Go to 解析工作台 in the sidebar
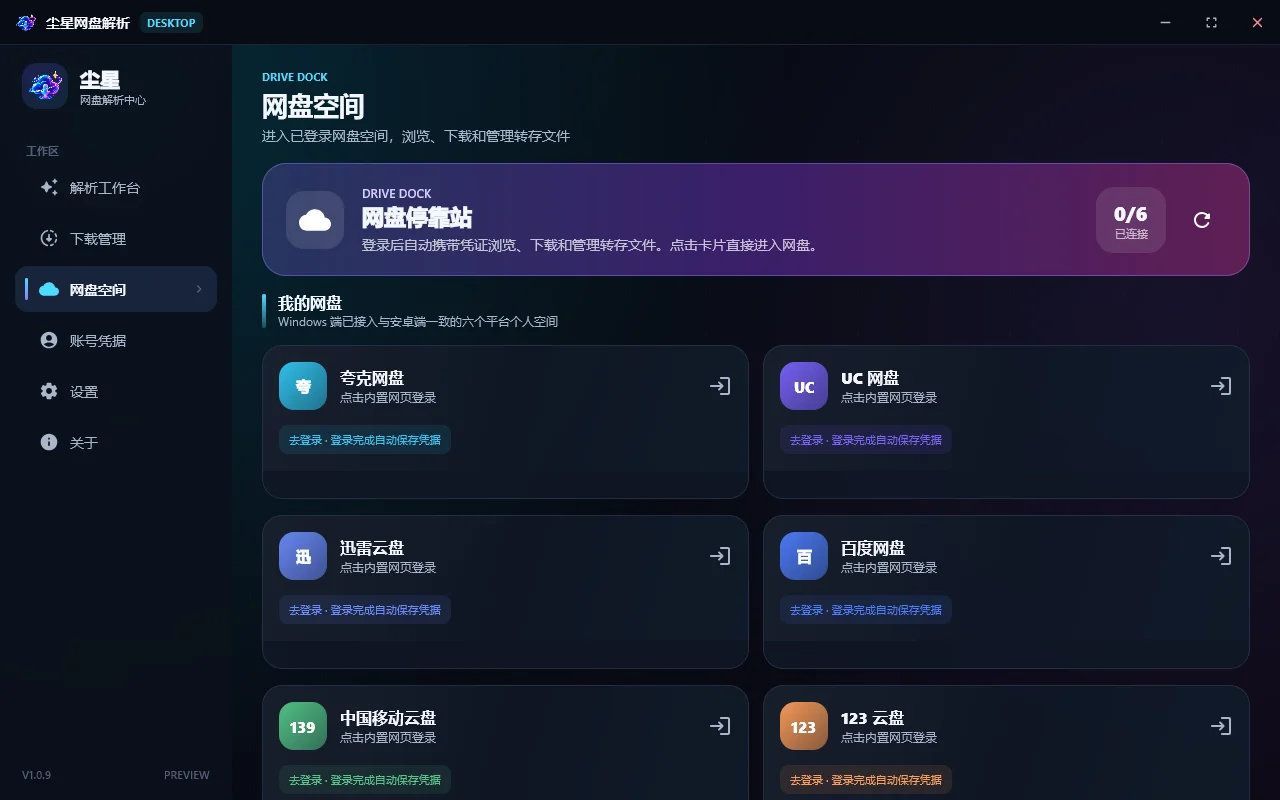 point(116,187)
